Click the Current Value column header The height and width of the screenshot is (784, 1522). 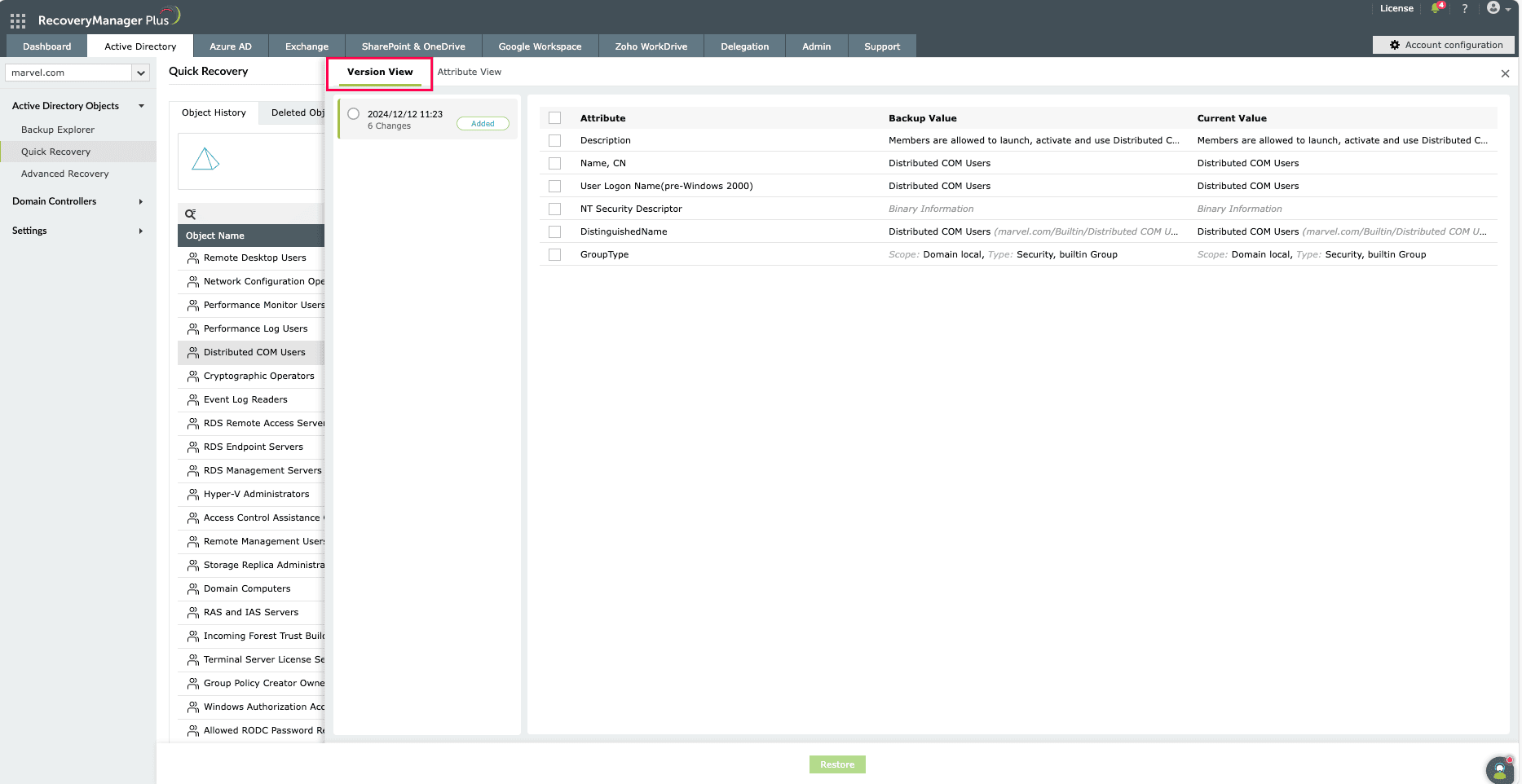point(1232,118)
